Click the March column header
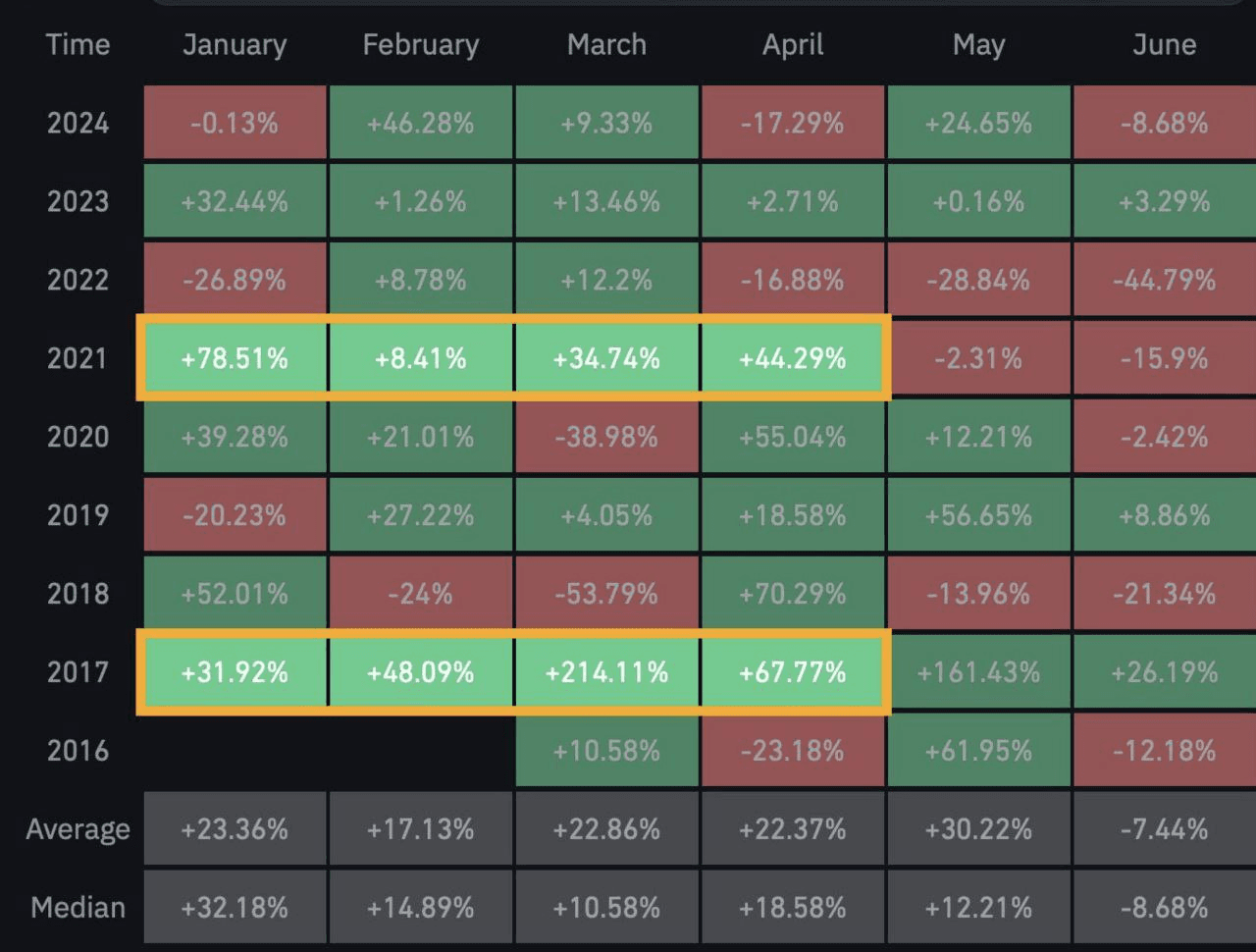 [x=606, y=45]
